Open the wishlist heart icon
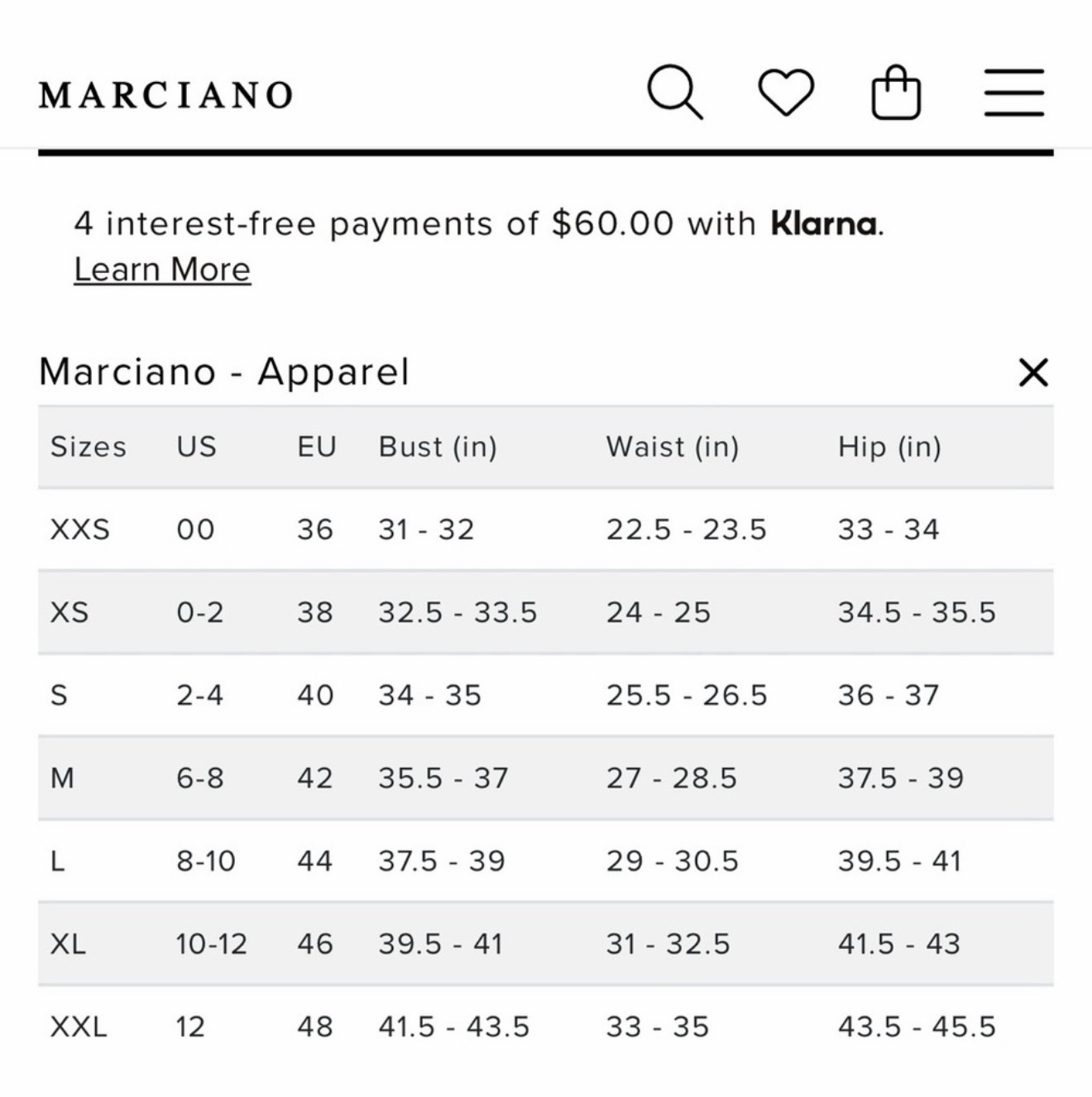 [786, 92]
